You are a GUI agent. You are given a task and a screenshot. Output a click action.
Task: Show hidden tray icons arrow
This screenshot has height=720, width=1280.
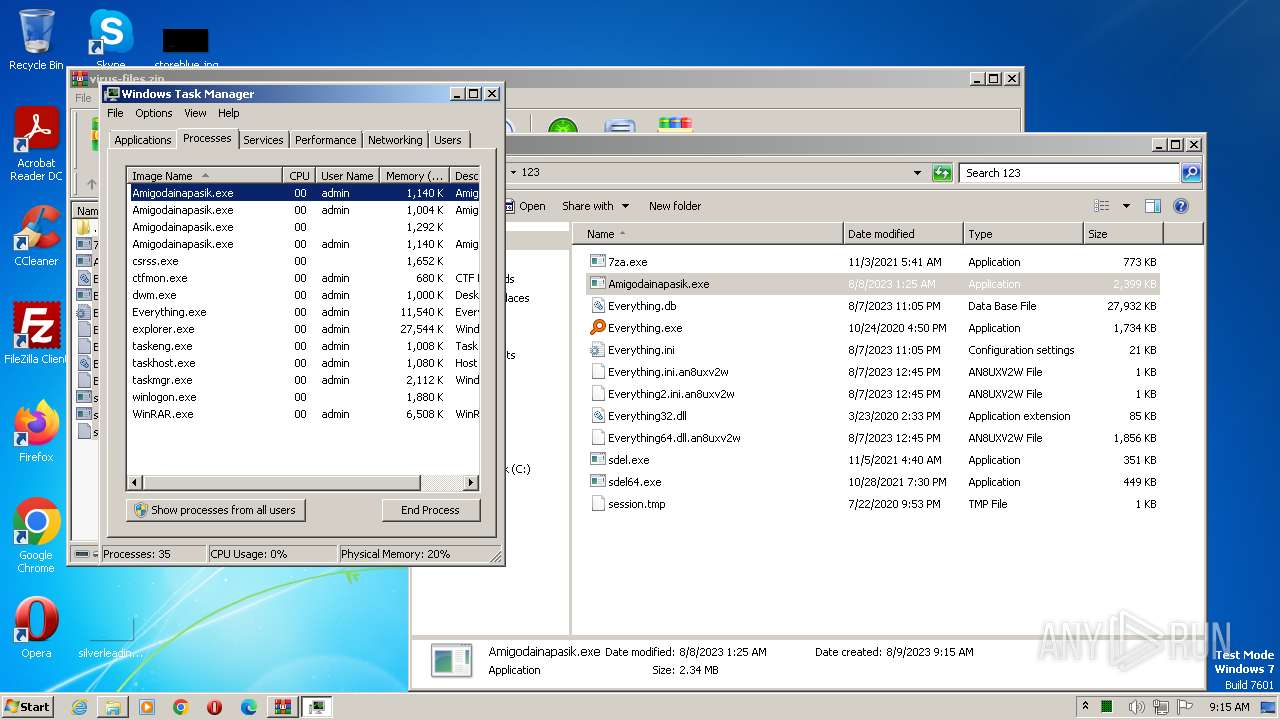coord(1086,706)
